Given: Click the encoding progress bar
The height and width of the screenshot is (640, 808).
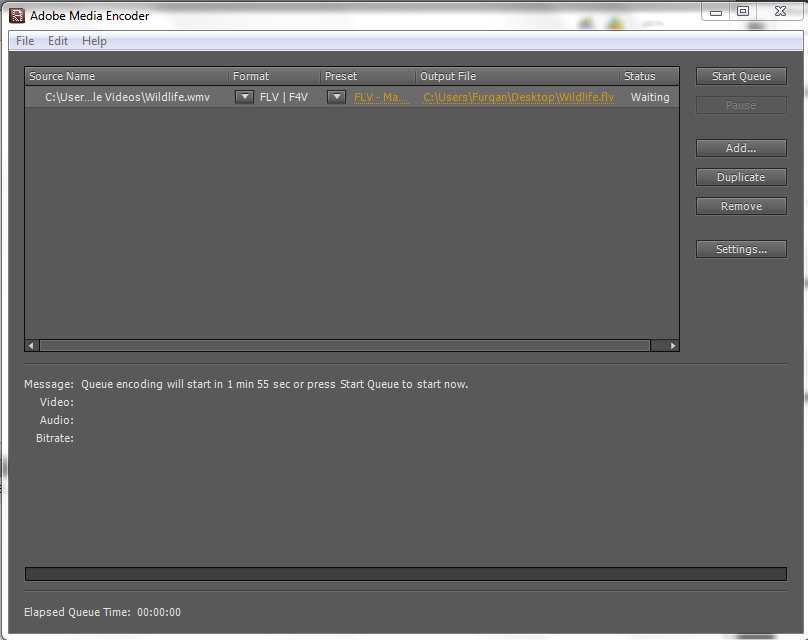Looking at the screenshot, I should pos(406,574).
